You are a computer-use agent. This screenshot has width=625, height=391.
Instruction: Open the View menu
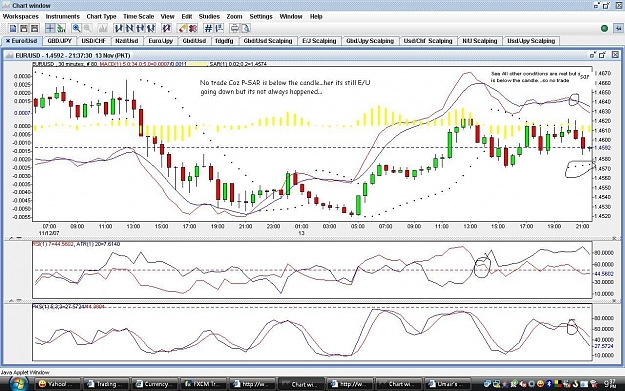coord(167,16)
